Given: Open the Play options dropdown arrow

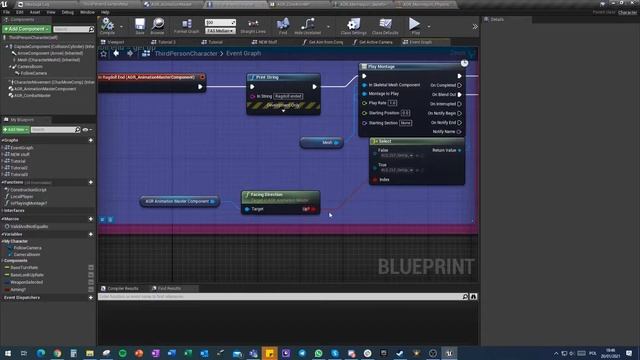Looking at the screenshot, I should pos(429,27).
